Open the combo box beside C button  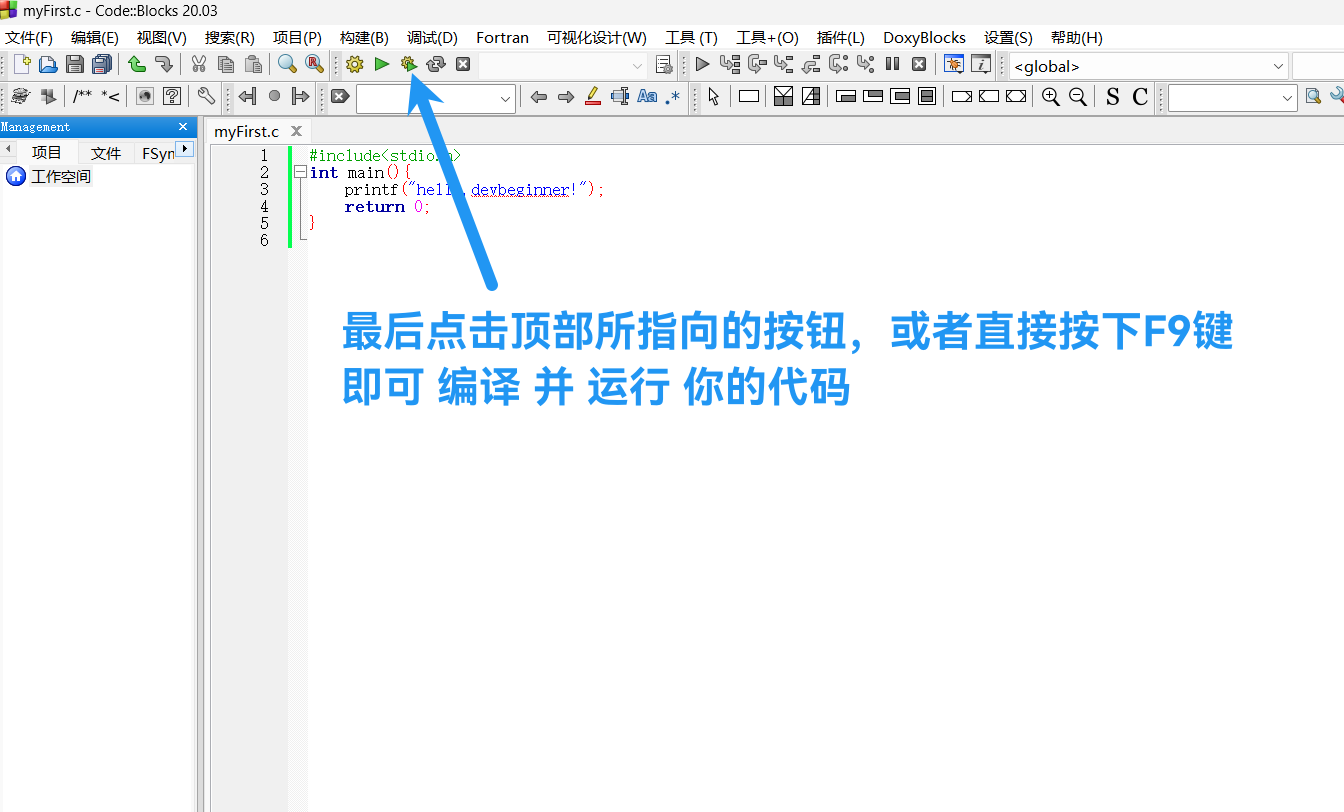[x=1233, y=98]
